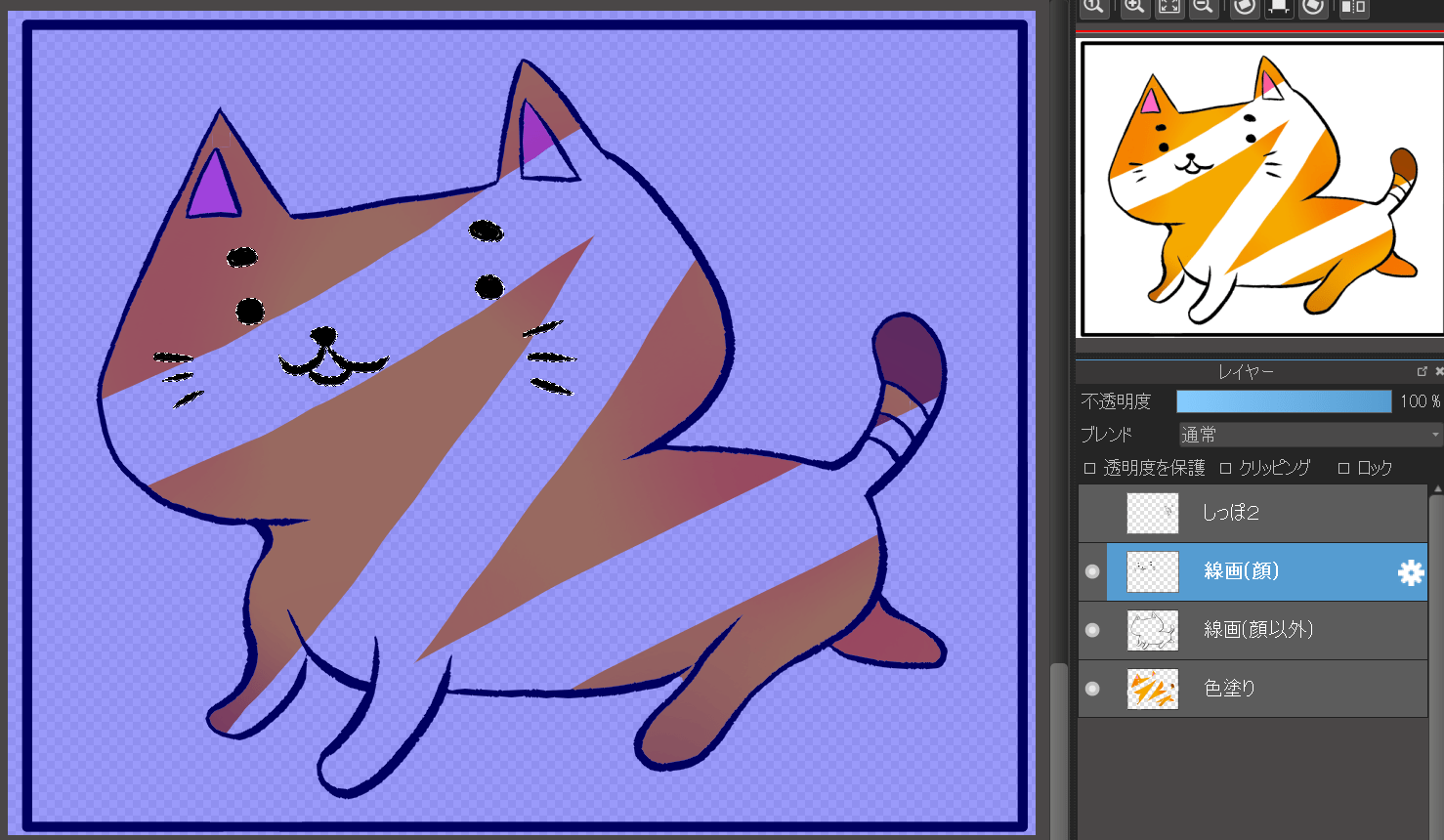Viewport: 1444px width, 840px height.
Task: Enable the クリッピング checkbox
Action: [x=1226, y=468]
